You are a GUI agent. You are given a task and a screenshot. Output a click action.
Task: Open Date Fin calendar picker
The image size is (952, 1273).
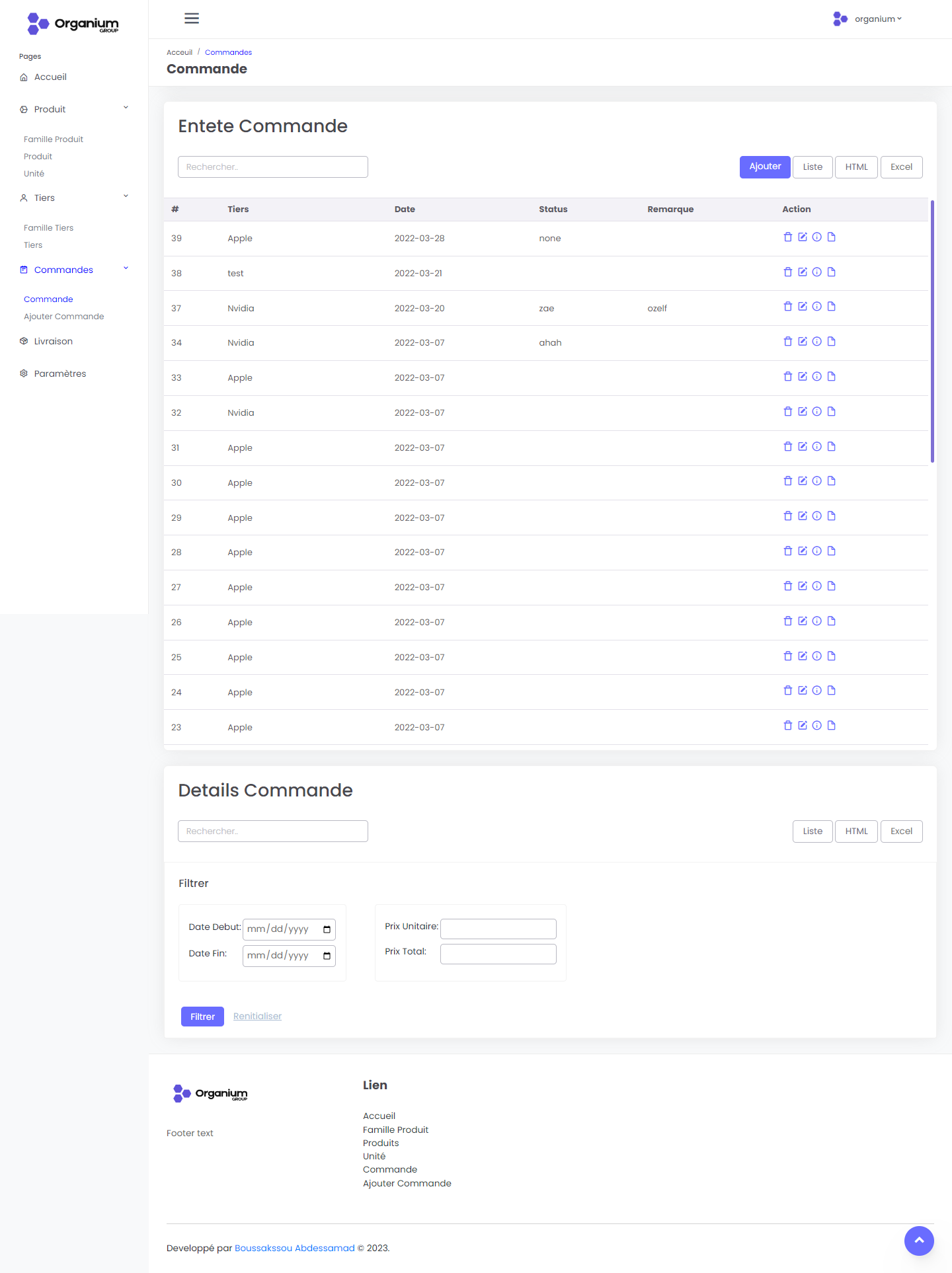click(327, 956)
